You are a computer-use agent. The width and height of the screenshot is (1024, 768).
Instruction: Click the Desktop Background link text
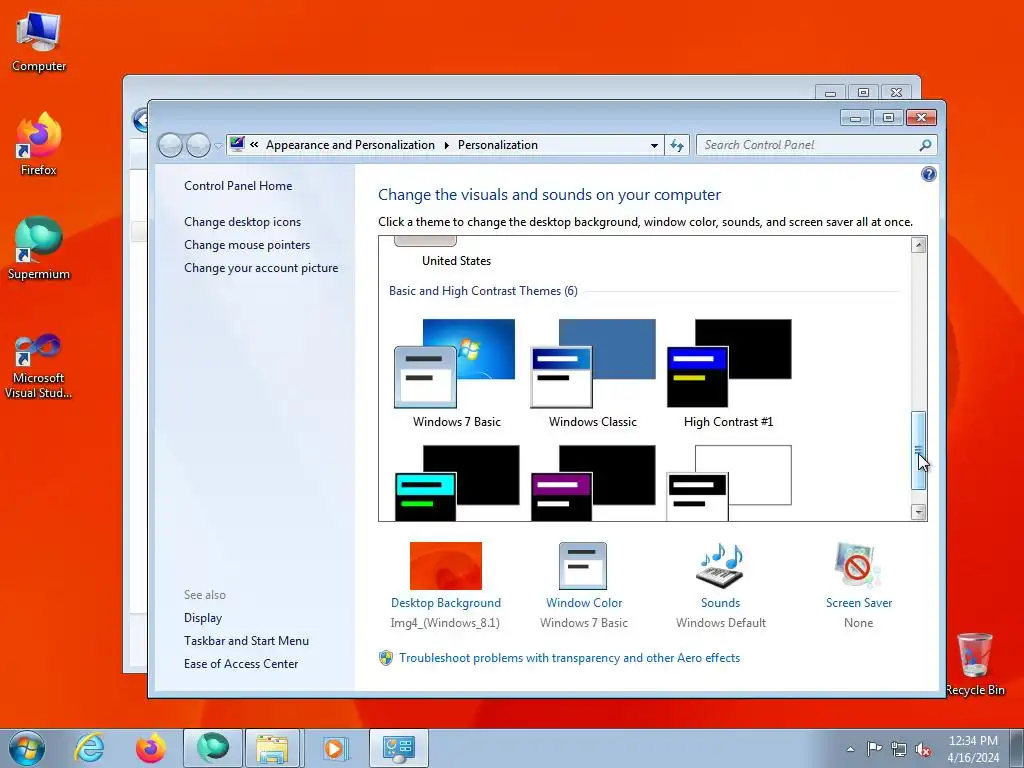(445, 603)
